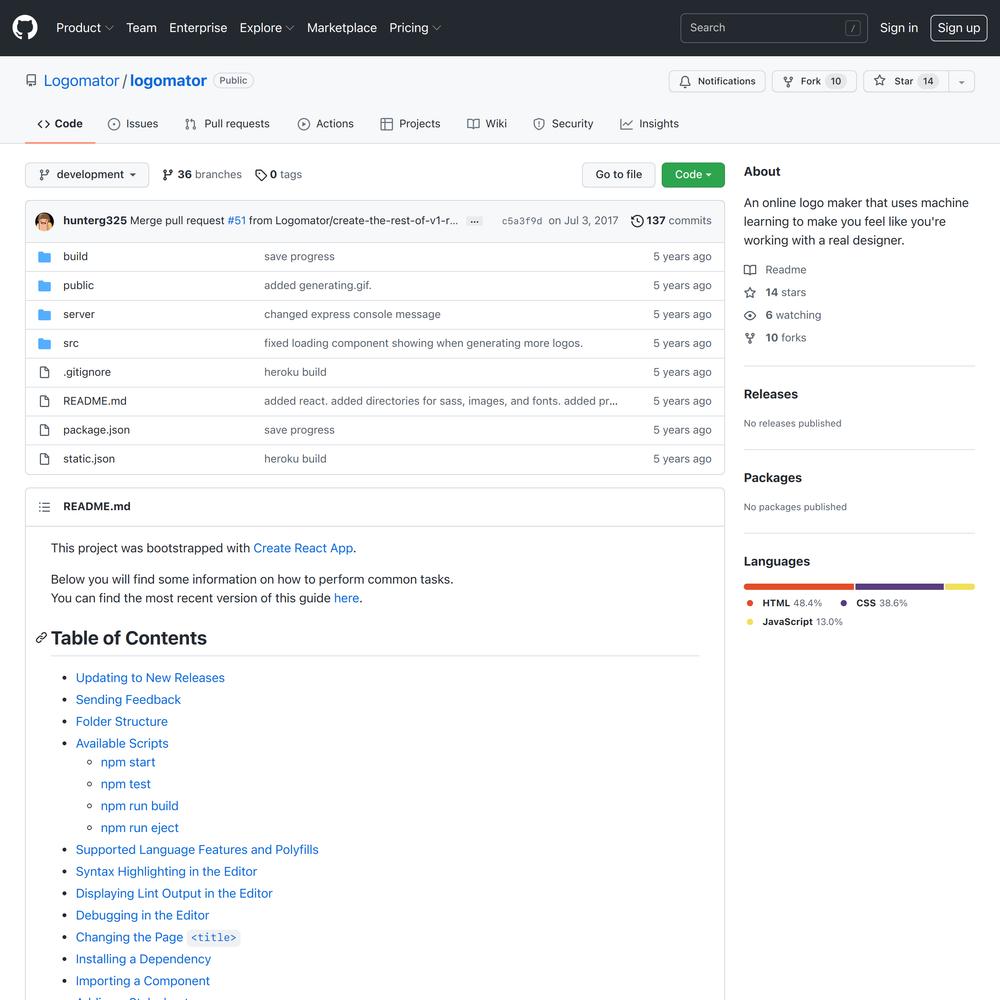Click the build folder icon

[45, 257]
